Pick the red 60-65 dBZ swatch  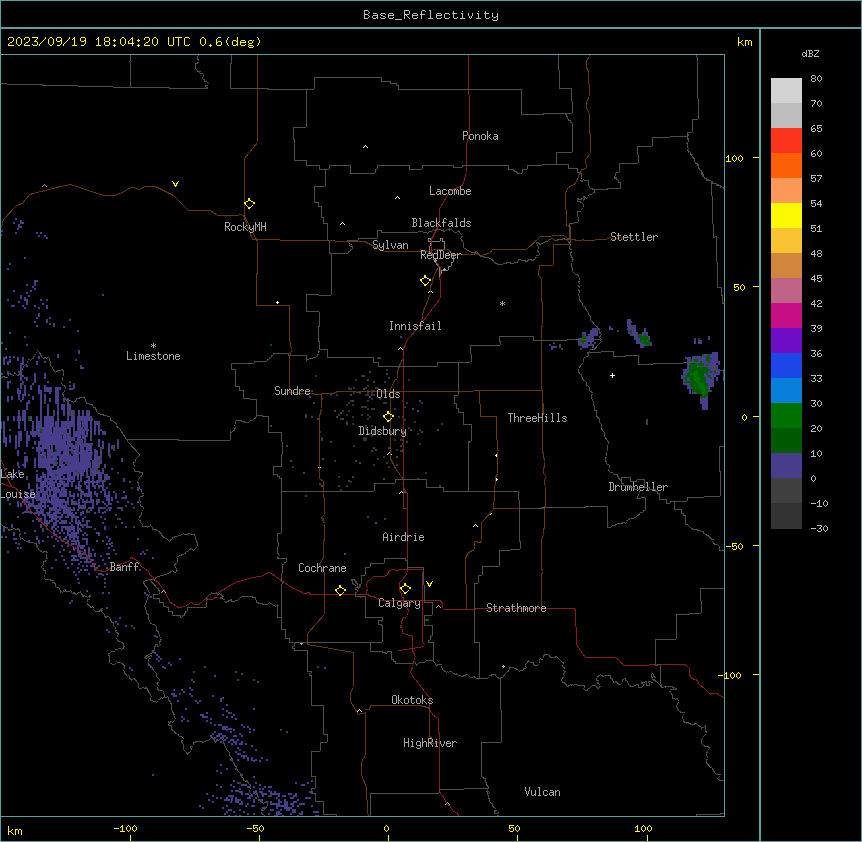786,140
